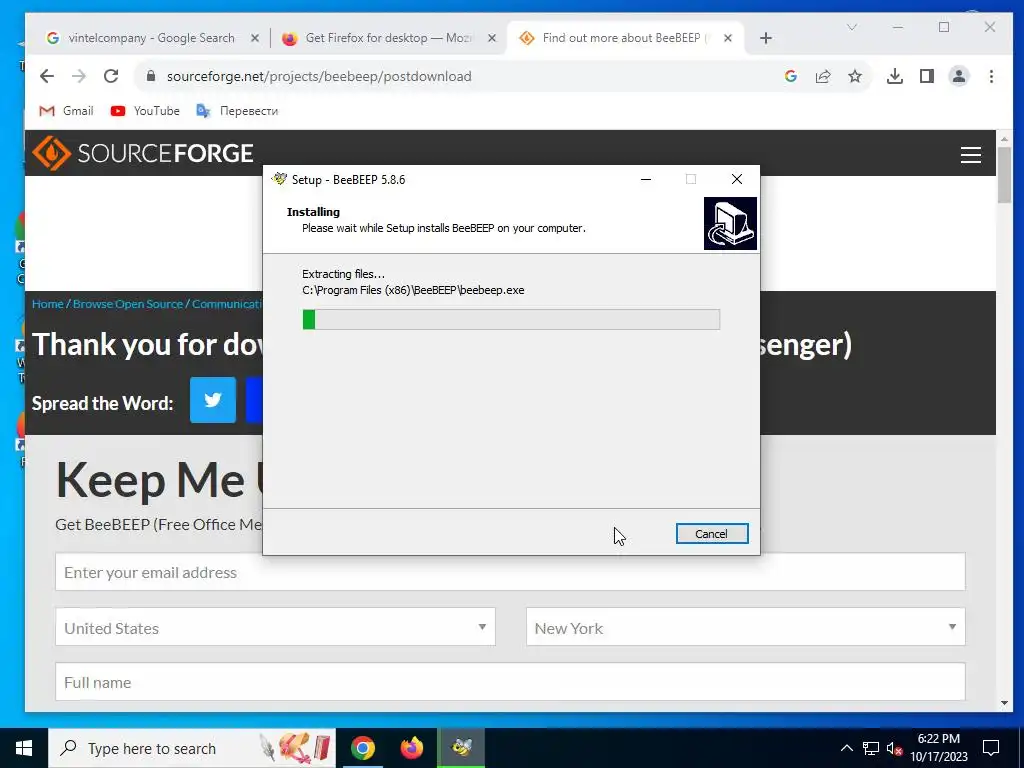Image resolution: width=1024 pixels, height=768 pixels.
Task: Go back in Chrome
Action: tap(47, 76)
